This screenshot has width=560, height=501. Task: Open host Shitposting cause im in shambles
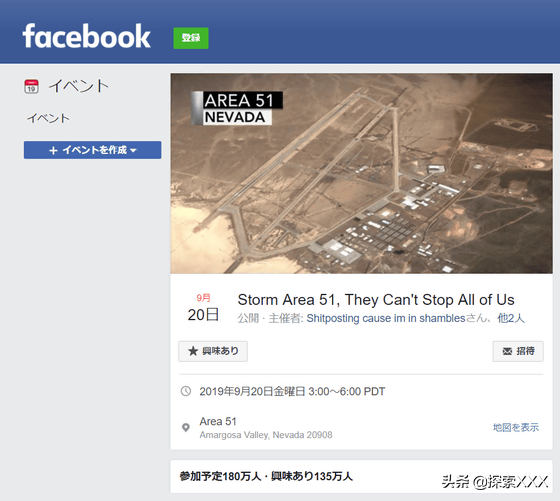(x=386, y=318)
